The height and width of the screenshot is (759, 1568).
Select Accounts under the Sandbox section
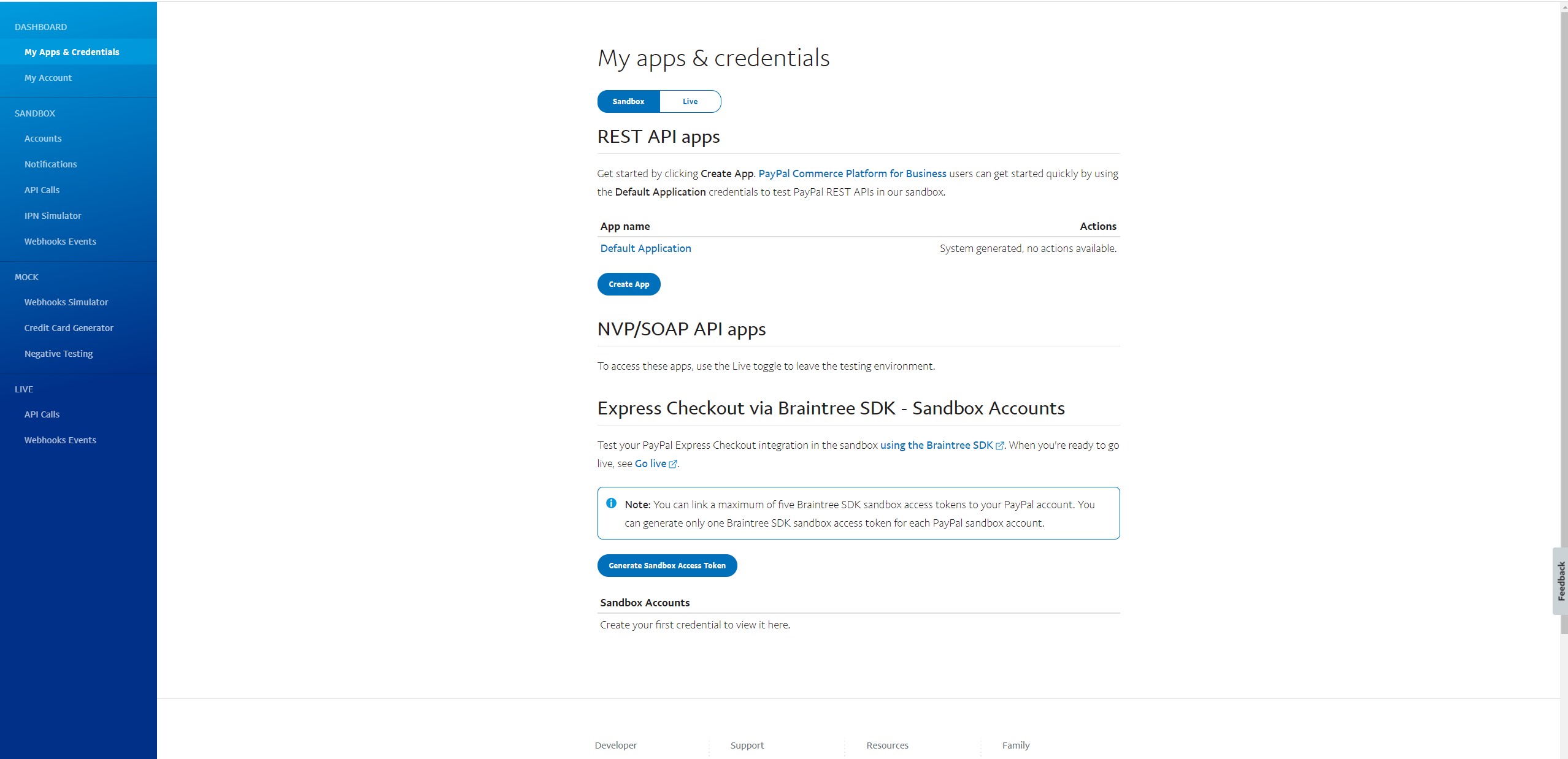(42, 138)
